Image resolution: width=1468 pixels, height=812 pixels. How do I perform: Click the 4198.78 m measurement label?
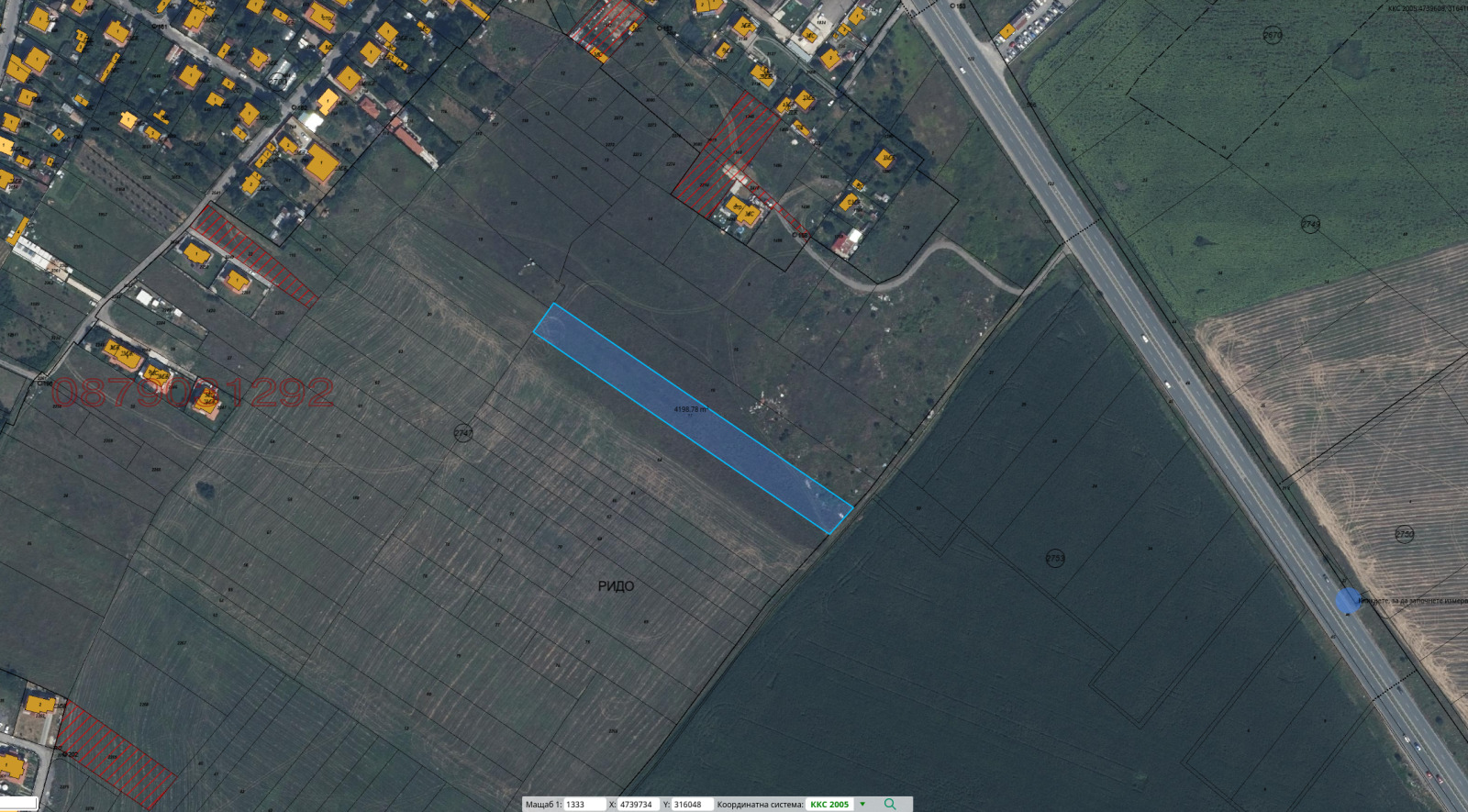[x=690, y=409]
